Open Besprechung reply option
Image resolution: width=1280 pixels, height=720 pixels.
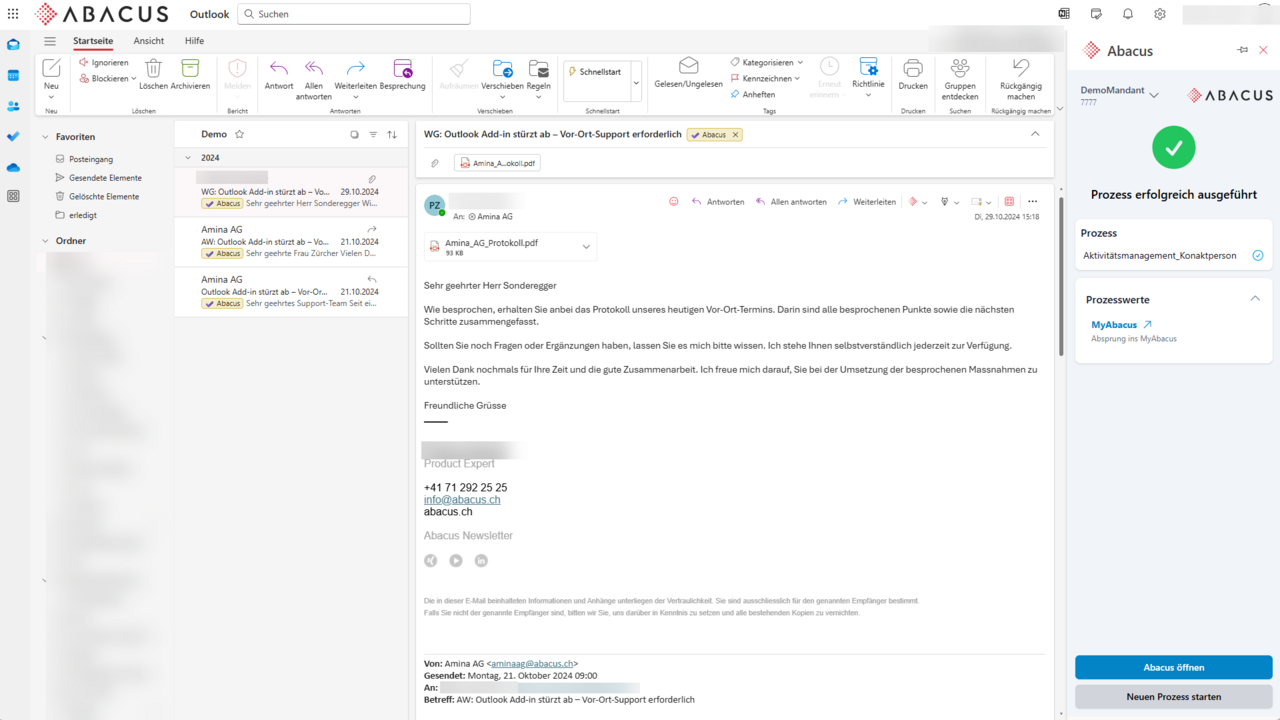pyautogui.click(x=402, y=69)
